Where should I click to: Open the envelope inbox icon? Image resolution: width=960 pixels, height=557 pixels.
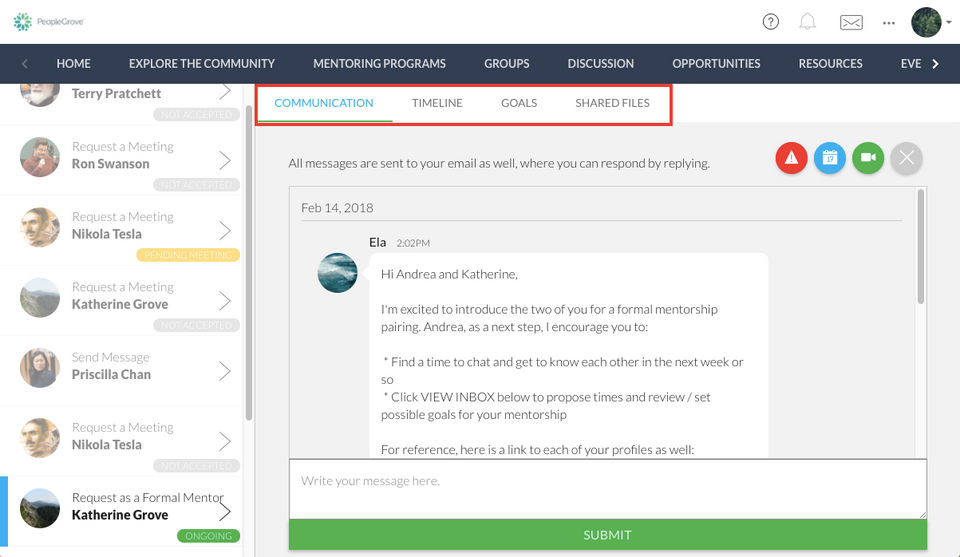coord(850,22)
